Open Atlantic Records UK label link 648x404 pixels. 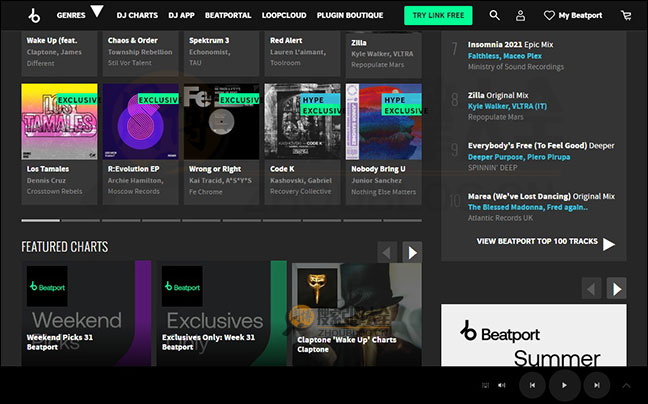click(500, 218)
